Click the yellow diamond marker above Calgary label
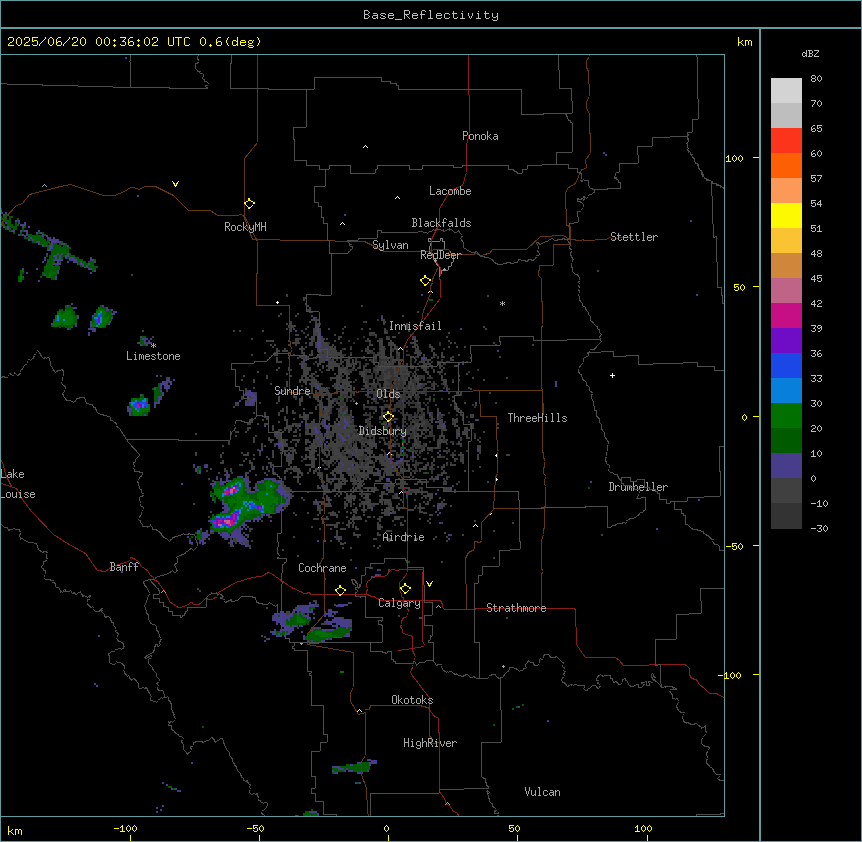The width and height of the screenshot is (862, 842). (405, 589)
